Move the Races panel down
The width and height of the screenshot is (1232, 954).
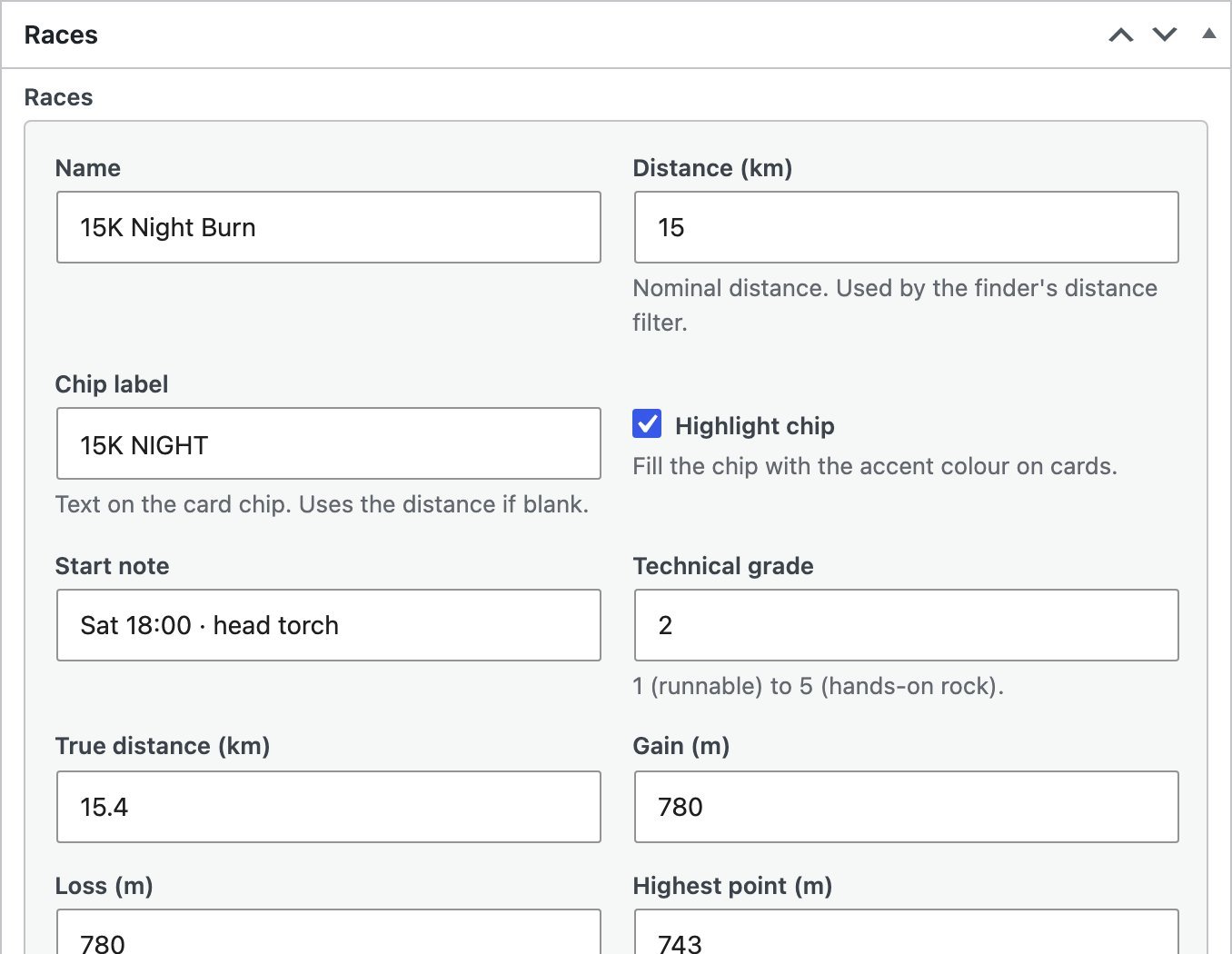(1165, 35)
